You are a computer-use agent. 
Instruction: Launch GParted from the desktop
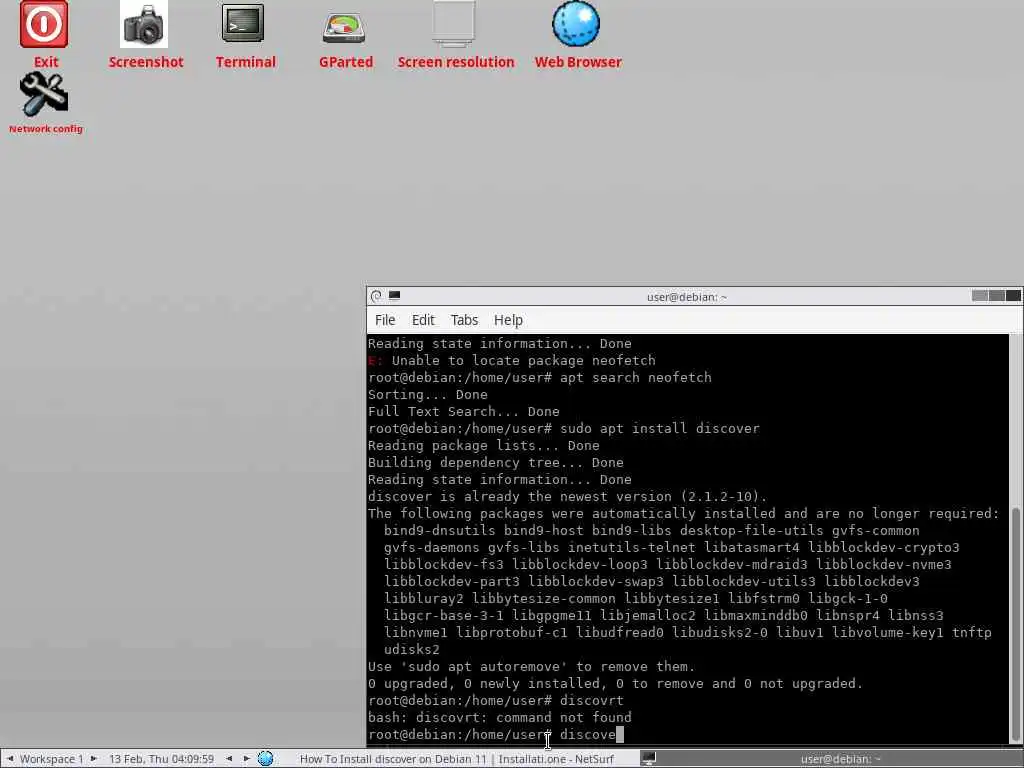(x=344, y=27)
